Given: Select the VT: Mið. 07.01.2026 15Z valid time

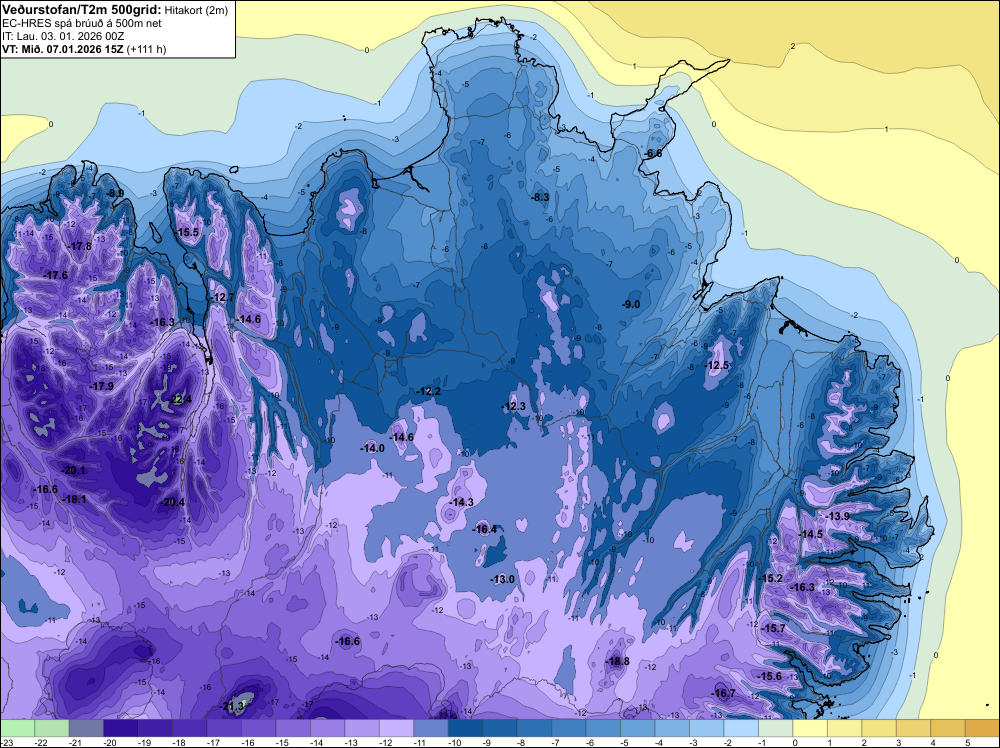Looking at the screenshot, I should pyautogui.click(x=62, y=49).
